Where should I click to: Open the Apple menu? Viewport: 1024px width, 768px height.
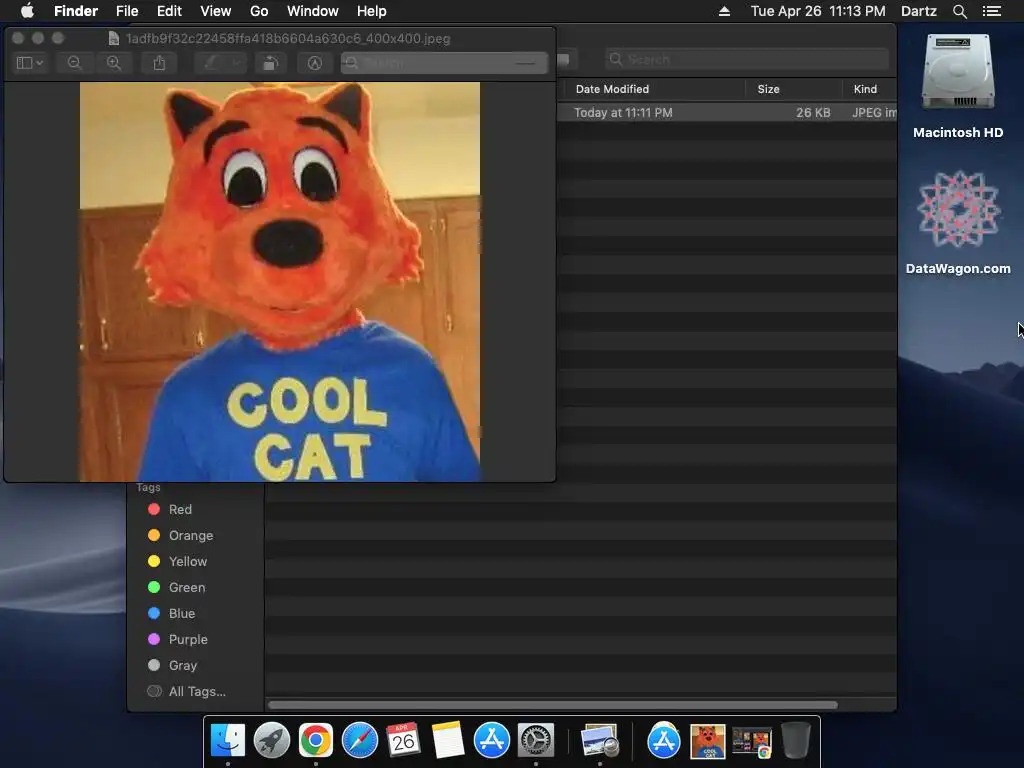pos(27,11)
